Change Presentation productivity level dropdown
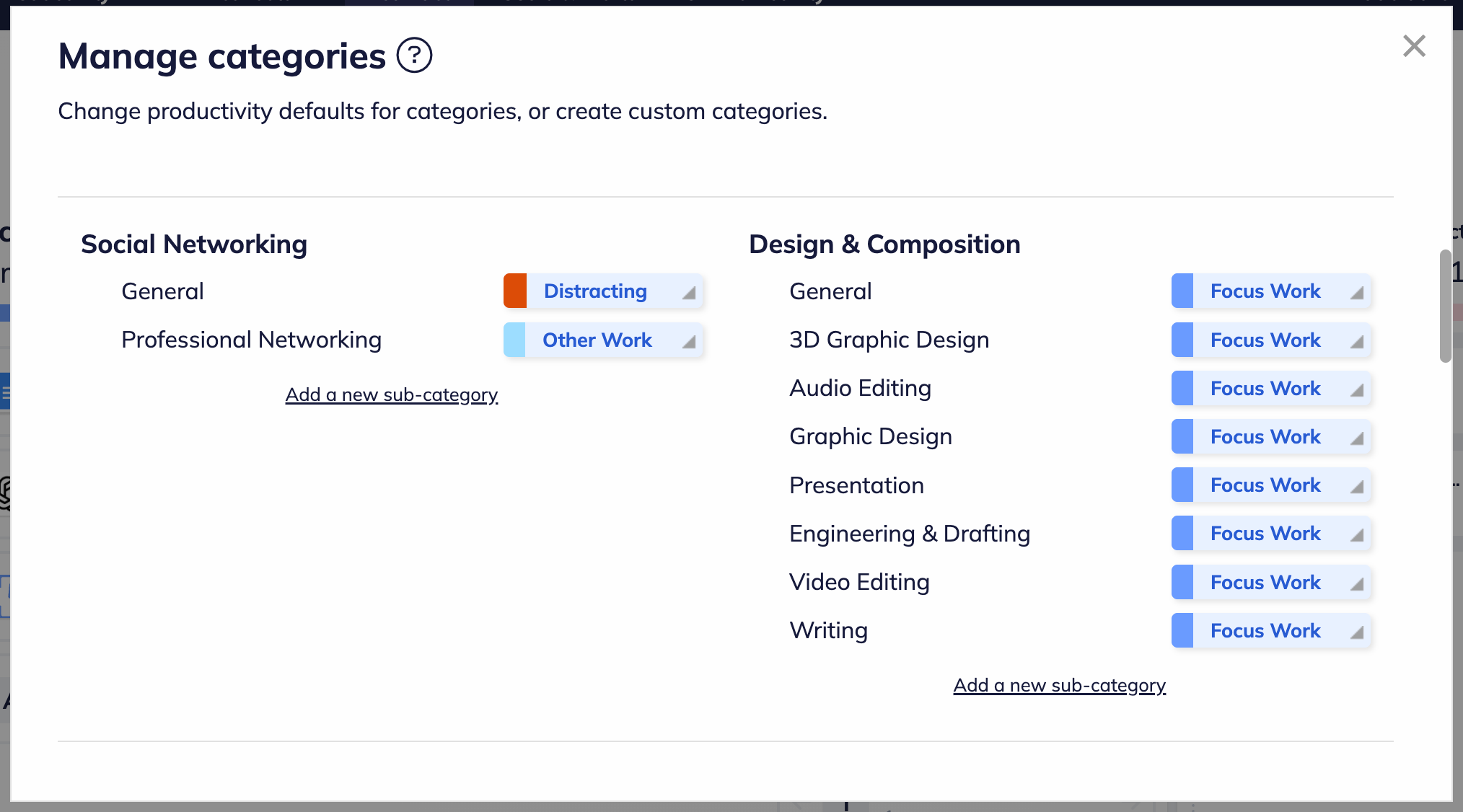 coord(1271,485)
